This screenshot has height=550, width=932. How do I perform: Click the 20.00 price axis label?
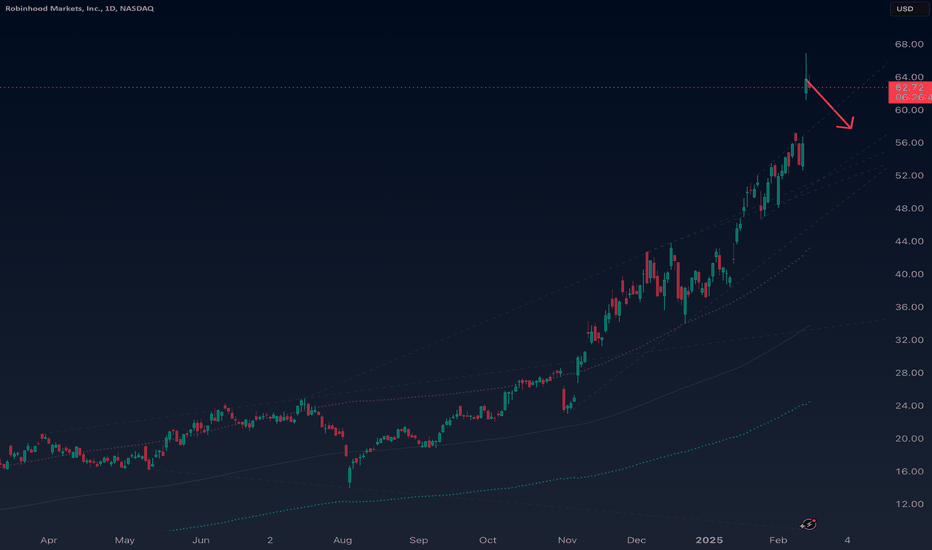click(x=909, y=438)
